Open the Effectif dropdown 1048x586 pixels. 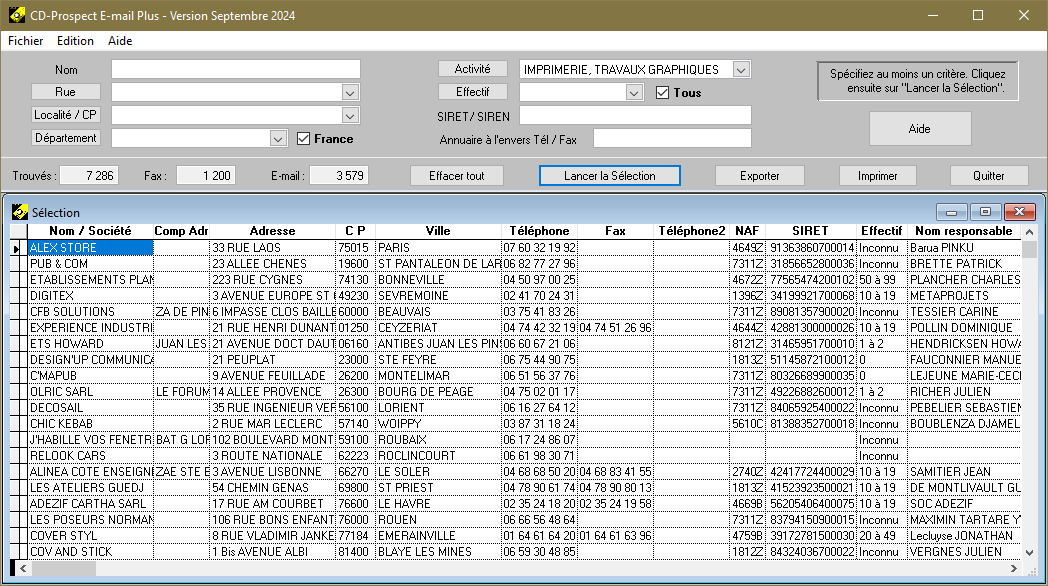[x=634, y=93]
